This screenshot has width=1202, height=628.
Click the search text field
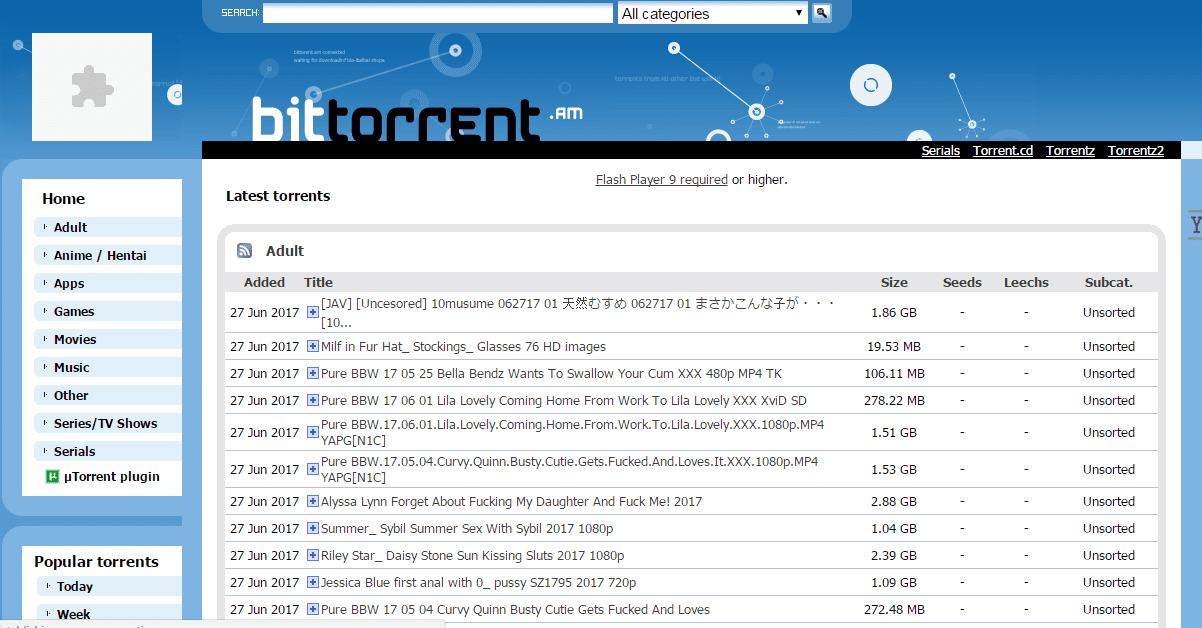[438, 13]
